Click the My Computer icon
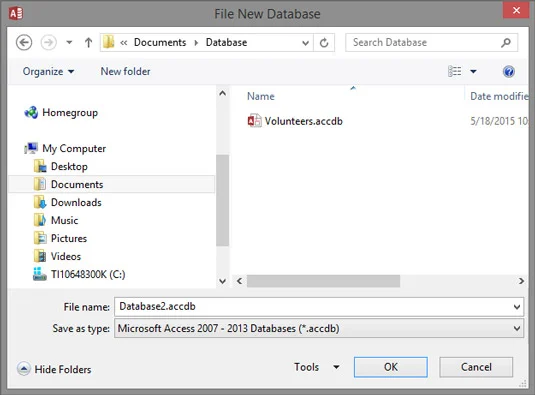The image size is (535, 395). [x=31, y=148]
